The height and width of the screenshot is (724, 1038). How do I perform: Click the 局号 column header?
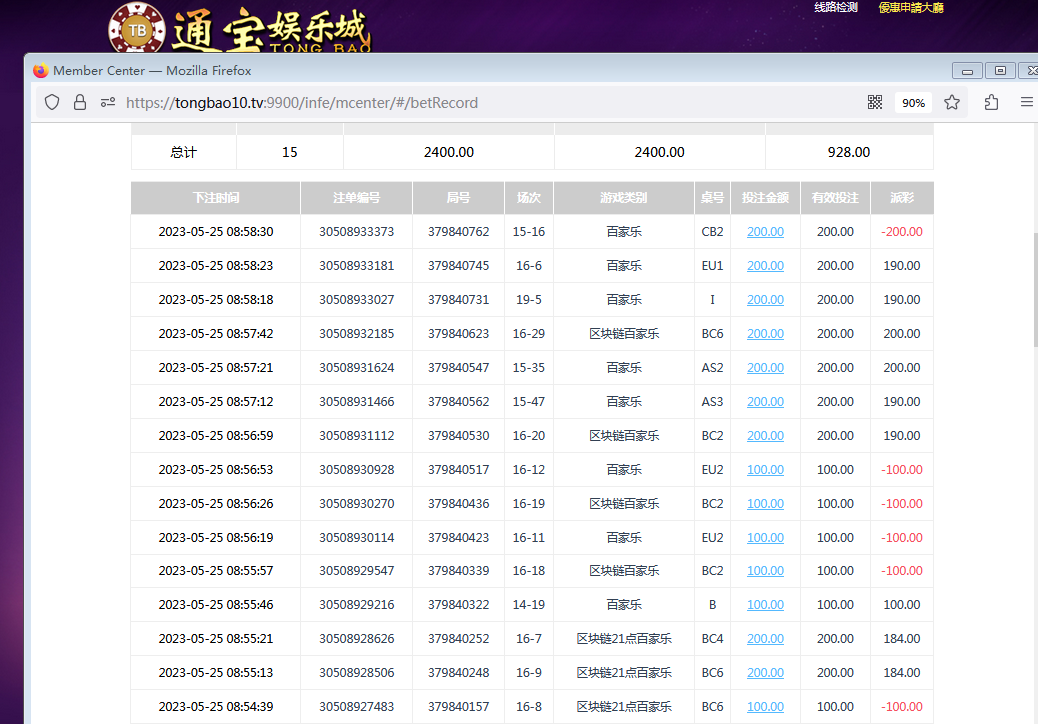(x=459, y=198)
